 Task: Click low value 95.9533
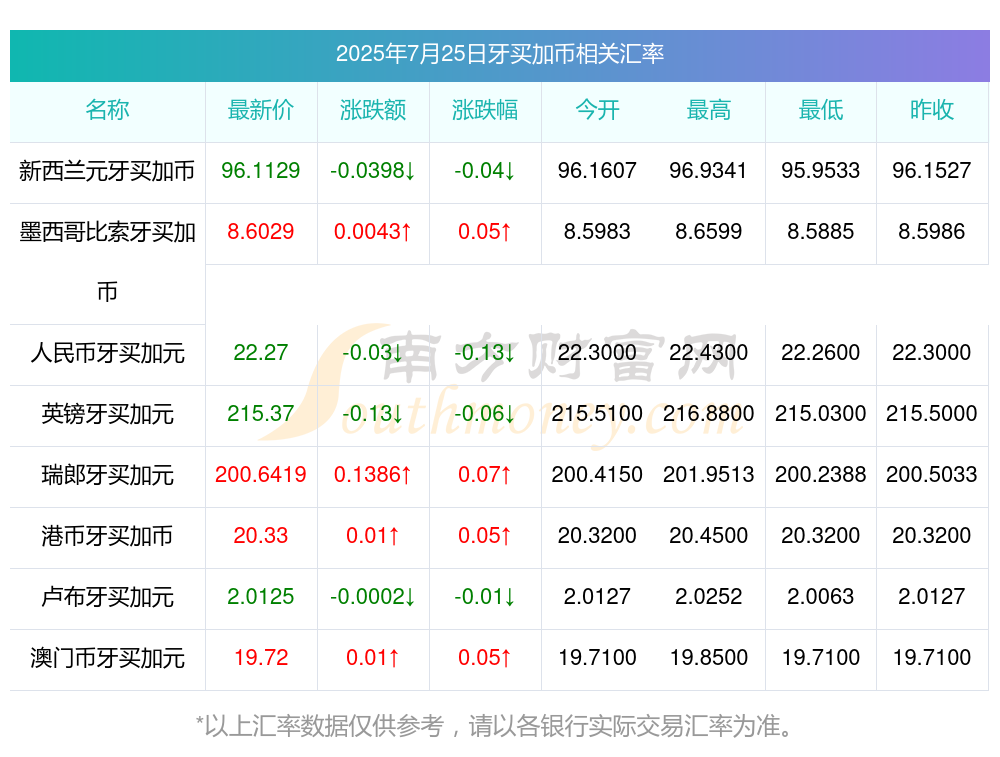[821, 170]
